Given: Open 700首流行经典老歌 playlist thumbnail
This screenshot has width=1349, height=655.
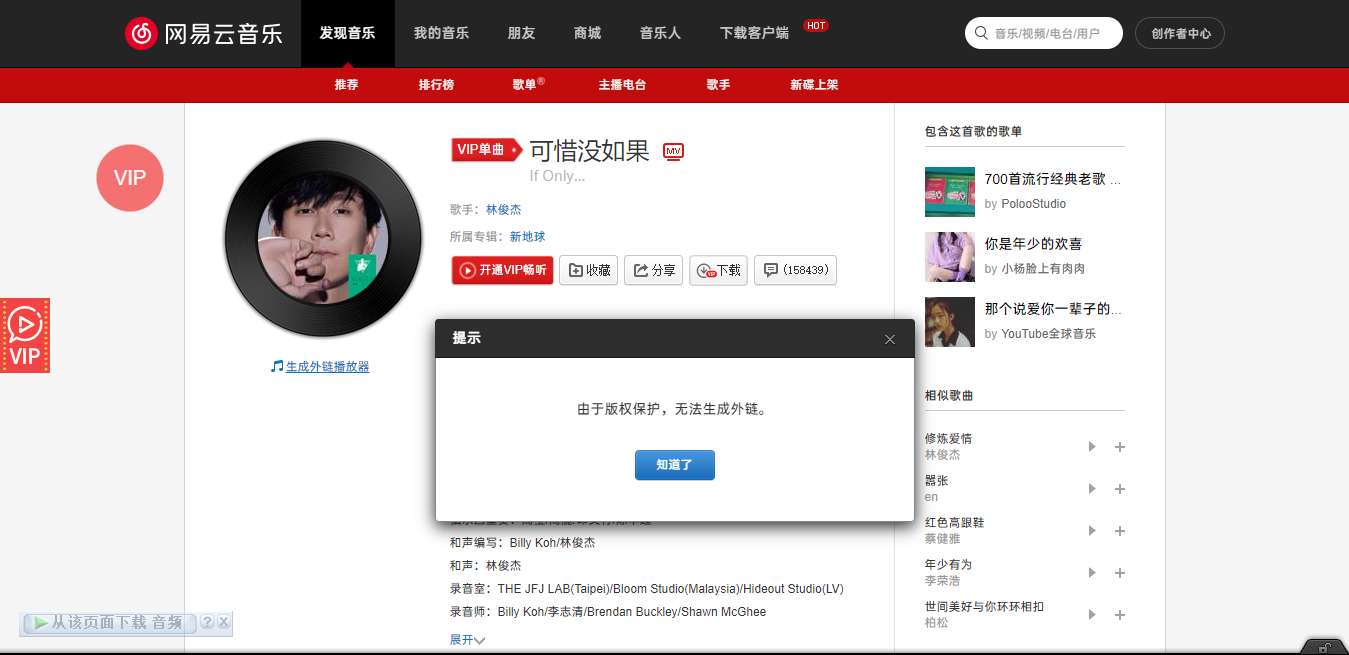Looking at the screenshot, I should pos(950,192).
